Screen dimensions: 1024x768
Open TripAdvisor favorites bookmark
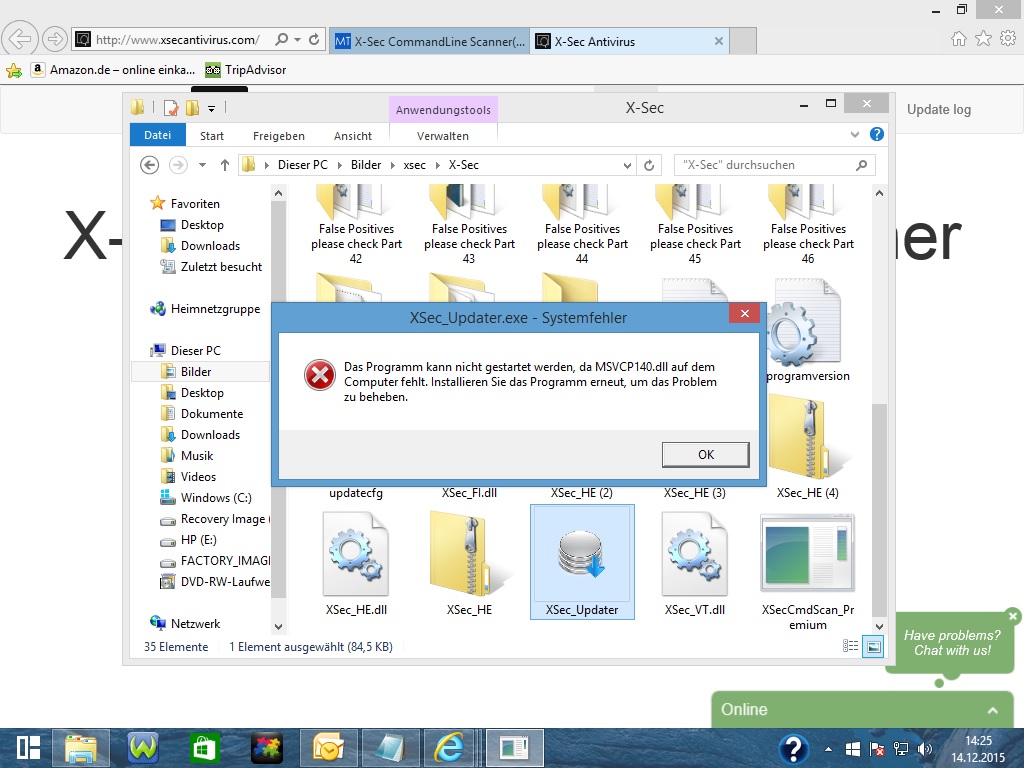(x=246, y=69)
